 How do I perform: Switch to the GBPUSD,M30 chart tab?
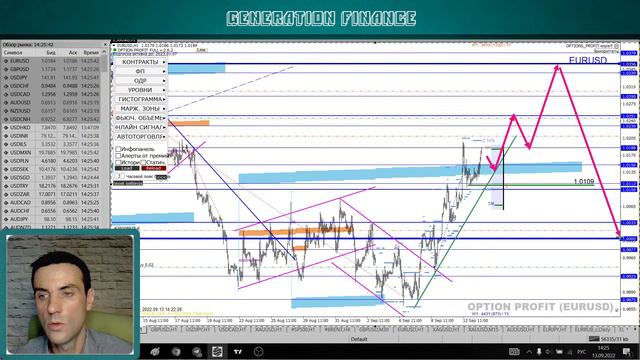point(373,329)
